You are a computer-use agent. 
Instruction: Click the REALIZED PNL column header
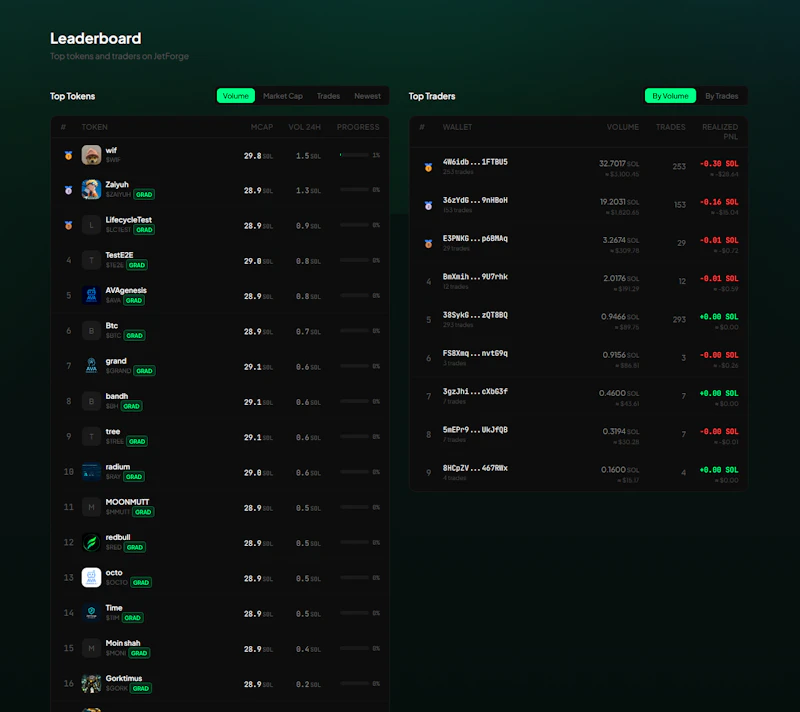(x=720, y=132)
